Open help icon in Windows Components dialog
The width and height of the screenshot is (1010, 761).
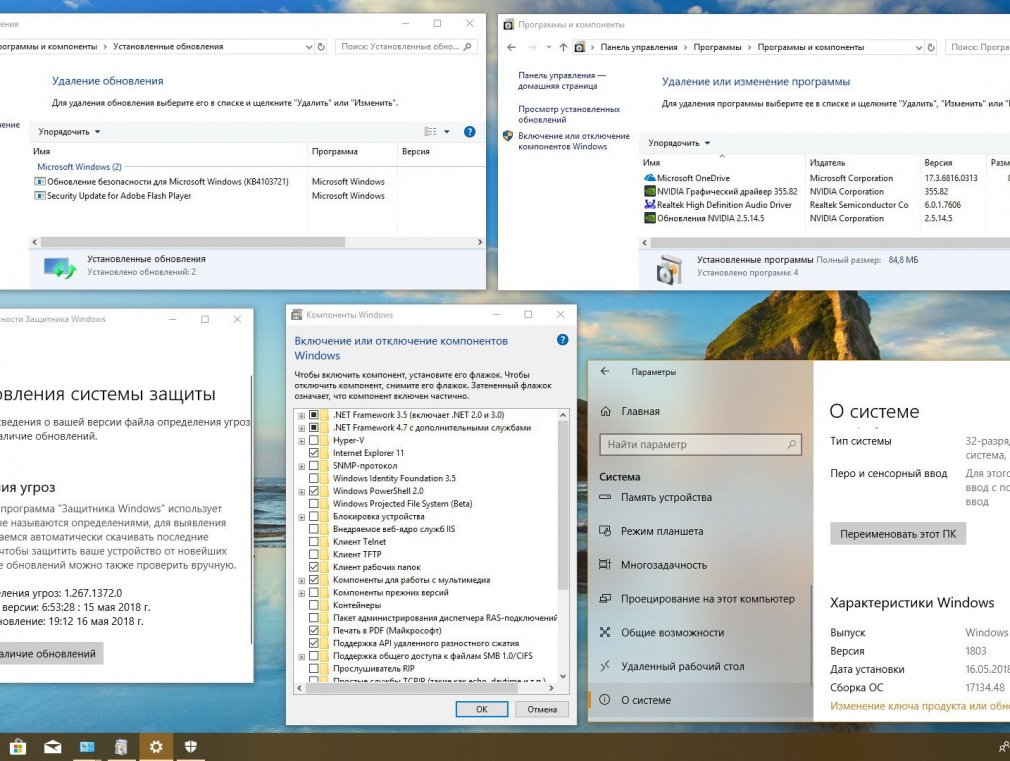point(562,340)
